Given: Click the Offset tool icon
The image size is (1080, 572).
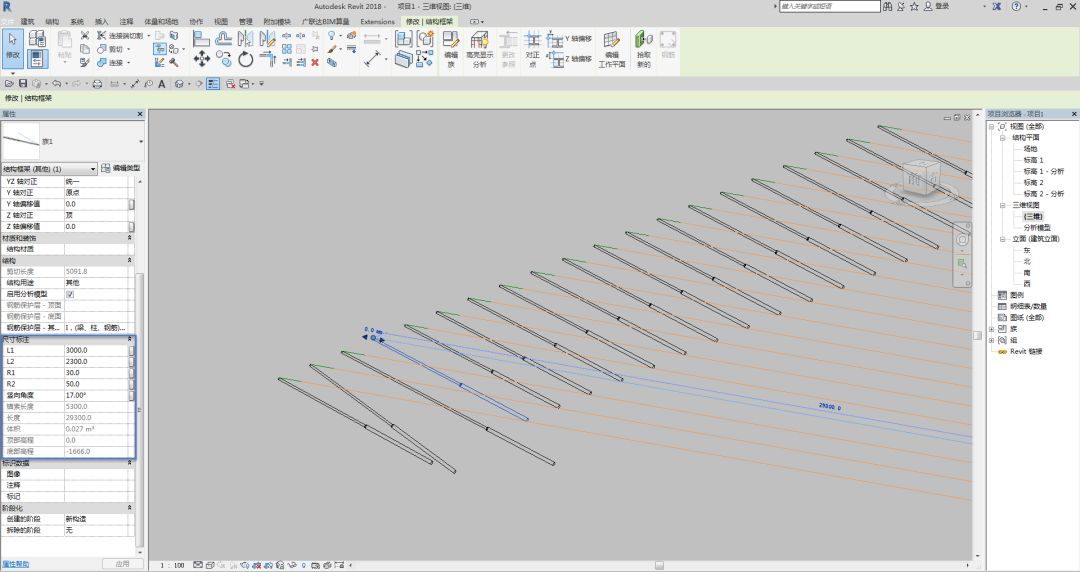Looking at the screenshot, I should 224,39.
